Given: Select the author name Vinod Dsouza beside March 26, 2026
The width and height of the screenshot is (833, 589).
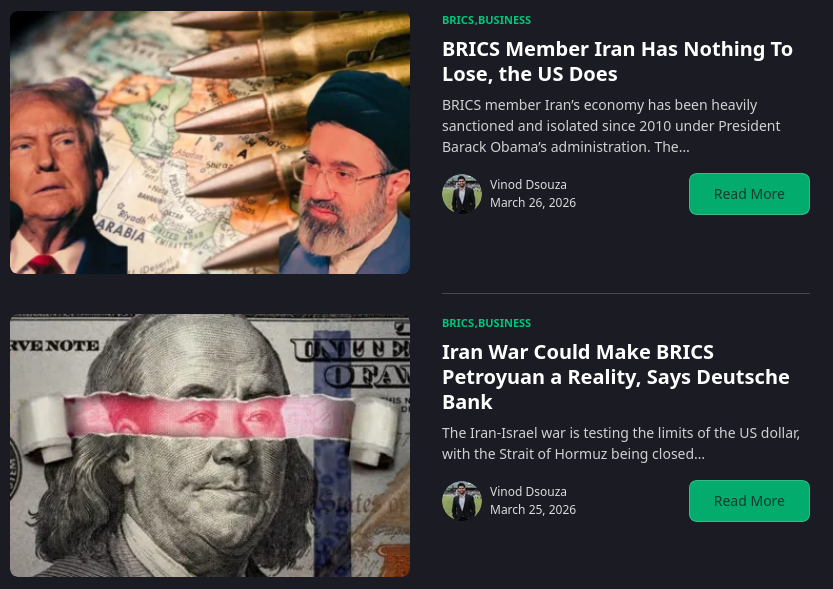Looking at the screenshot, I should pyautogui.click(x=528, y=184).
